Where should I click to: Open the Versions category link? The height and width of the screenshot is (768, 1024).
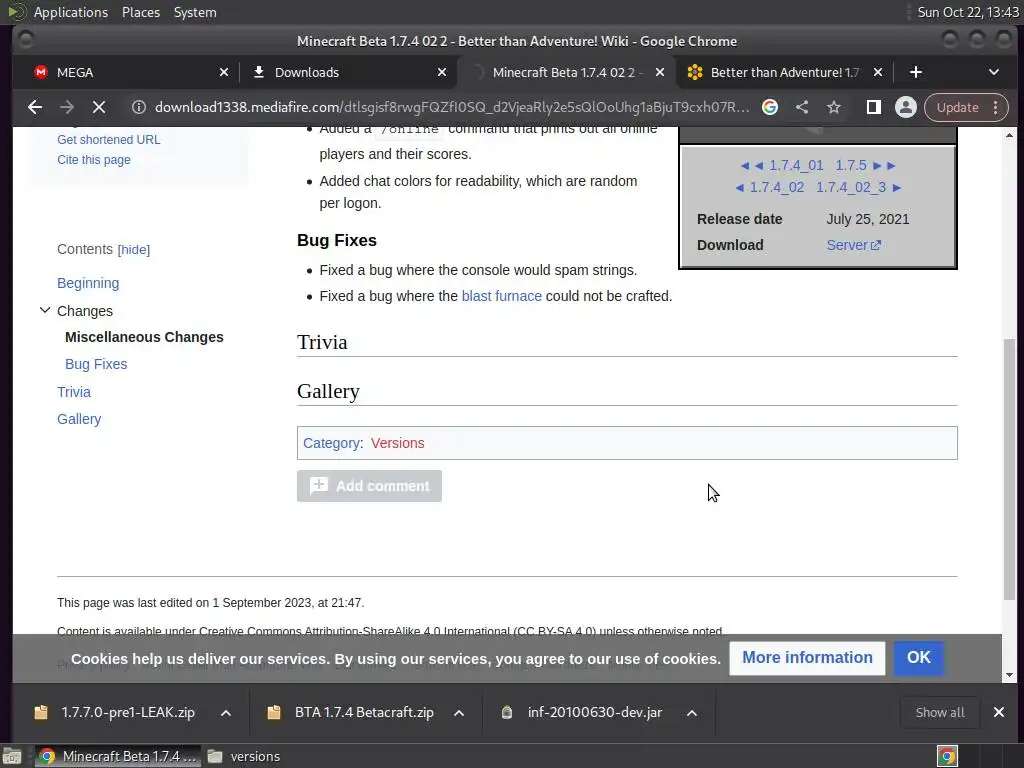pos(398,443)
